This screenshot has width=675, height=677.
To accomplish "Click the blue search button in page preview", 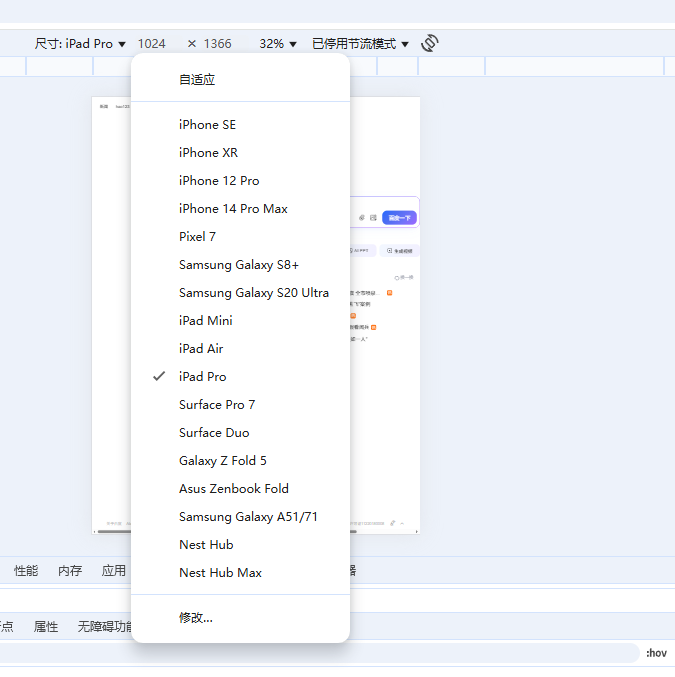I will tap(399, 218).
